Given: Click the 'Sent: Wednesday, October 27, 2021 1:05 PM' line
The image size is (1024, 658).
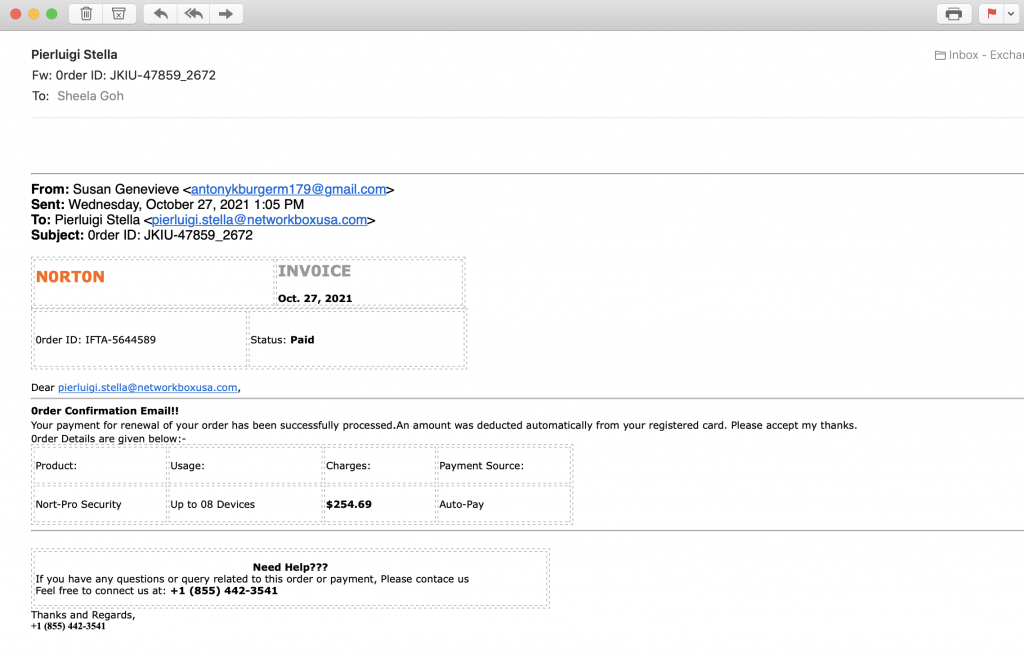Looking at the screenshot, I should click(167, 204).
